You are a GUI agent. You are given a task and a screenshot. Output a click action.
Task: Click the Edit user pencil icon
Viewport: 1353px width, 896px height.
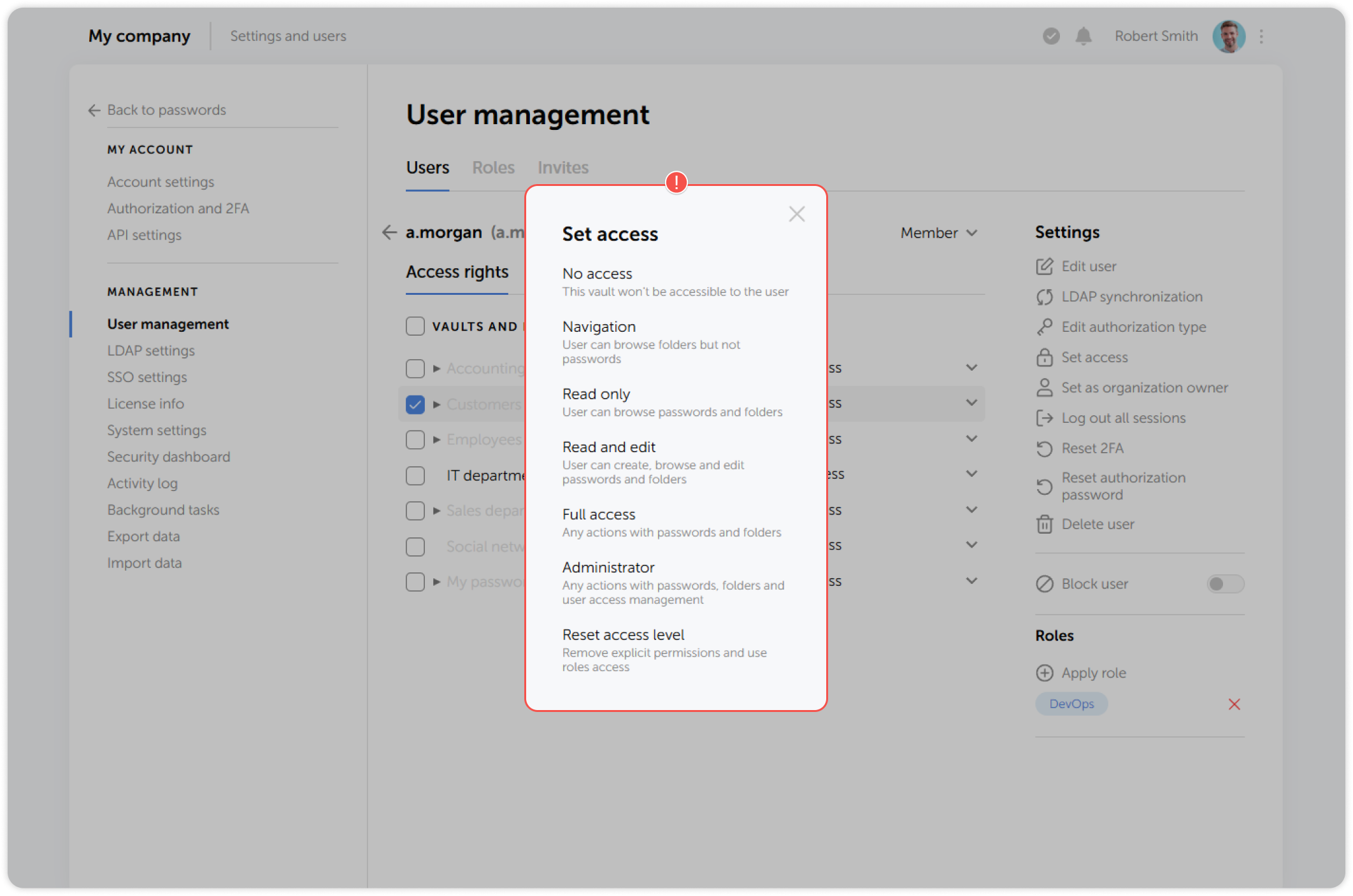(x=1045, y=266)
